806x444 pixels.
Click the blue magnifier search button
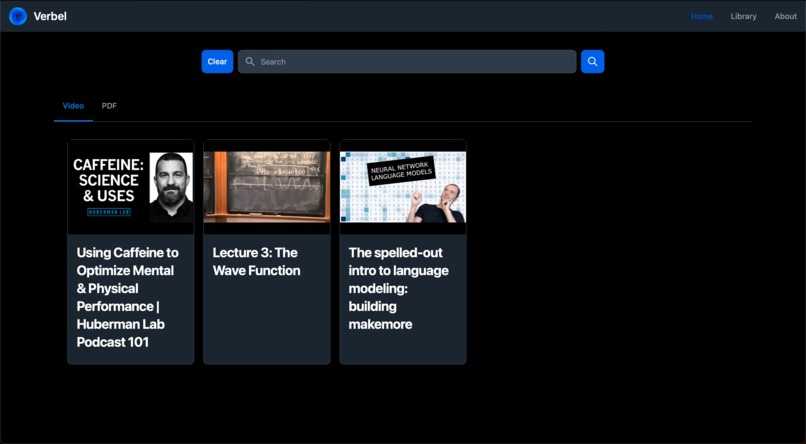tap(593, 62)
